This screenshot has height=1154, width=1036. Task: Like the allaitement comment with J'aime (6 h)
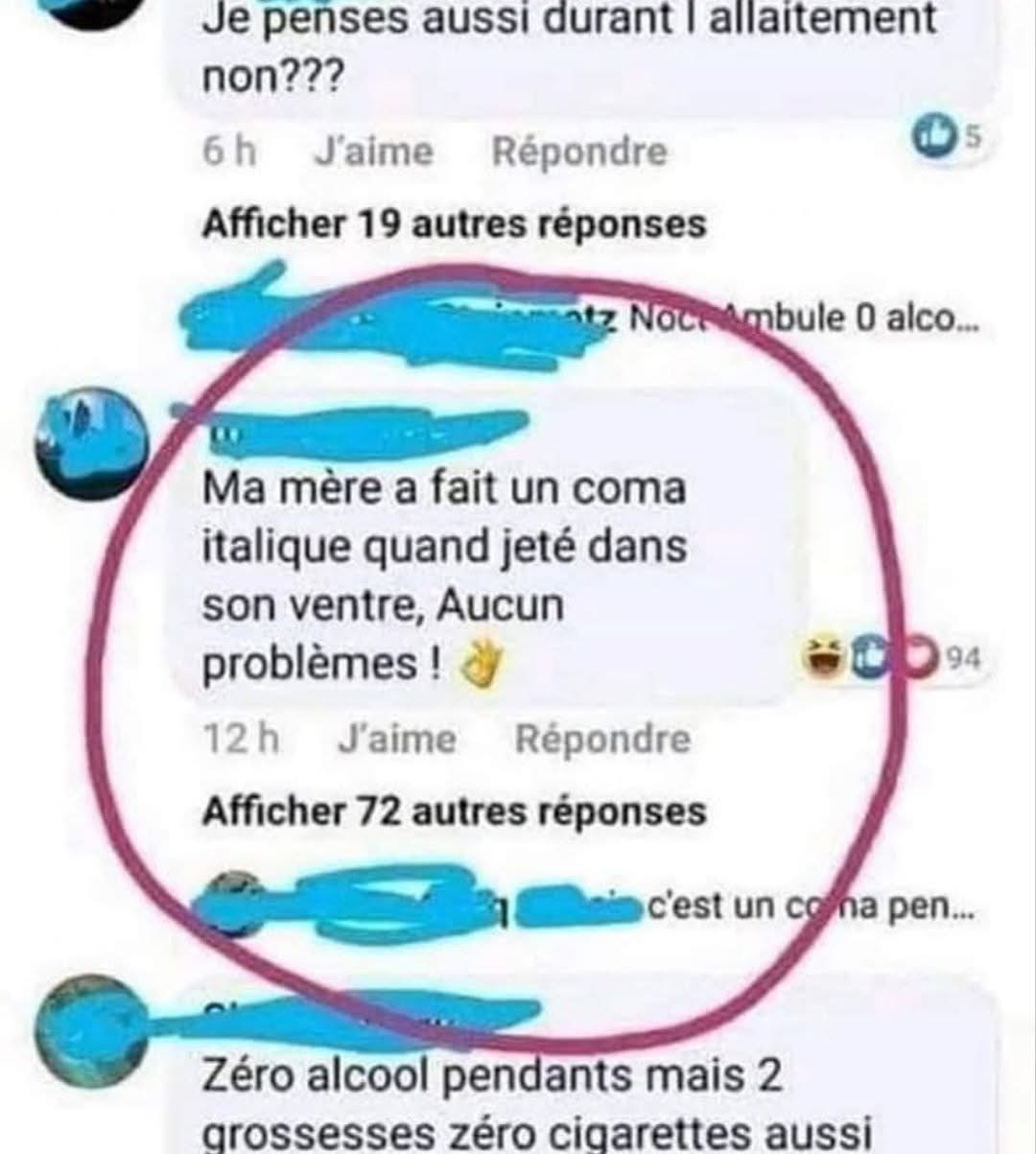(373, 152)
